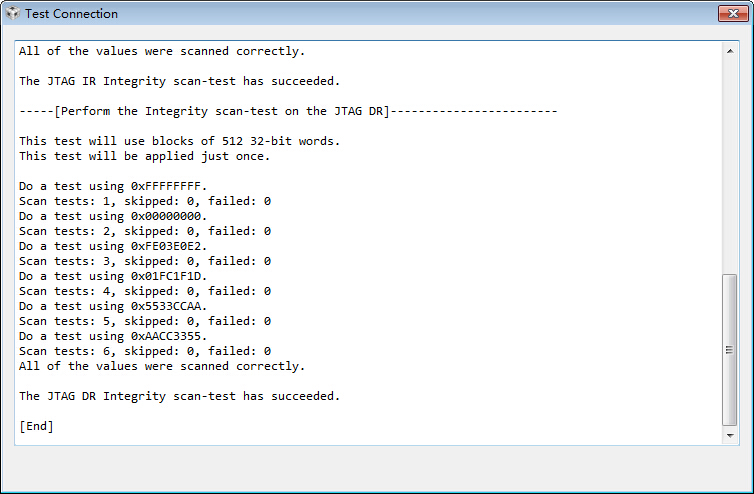This screenshot has width=754, height=494.
Task: Click the line containing 0x01FC1F1D
Action: (x=113, y=276)
